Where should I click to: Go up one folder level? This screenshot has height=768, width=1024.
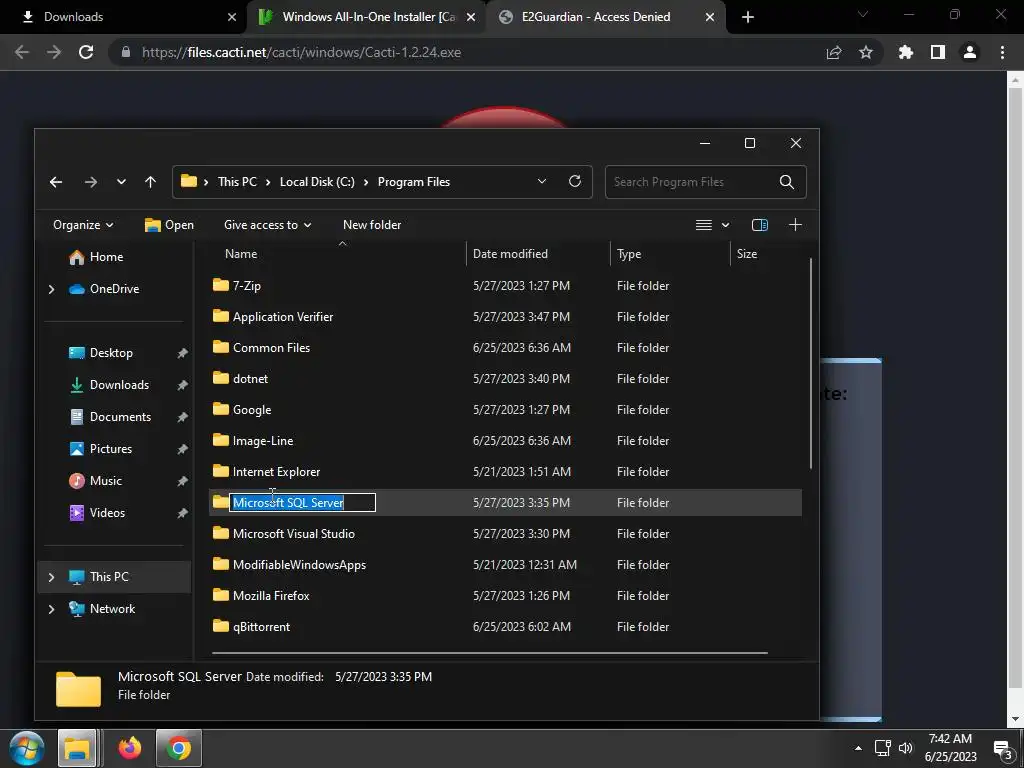coord(151,182)
